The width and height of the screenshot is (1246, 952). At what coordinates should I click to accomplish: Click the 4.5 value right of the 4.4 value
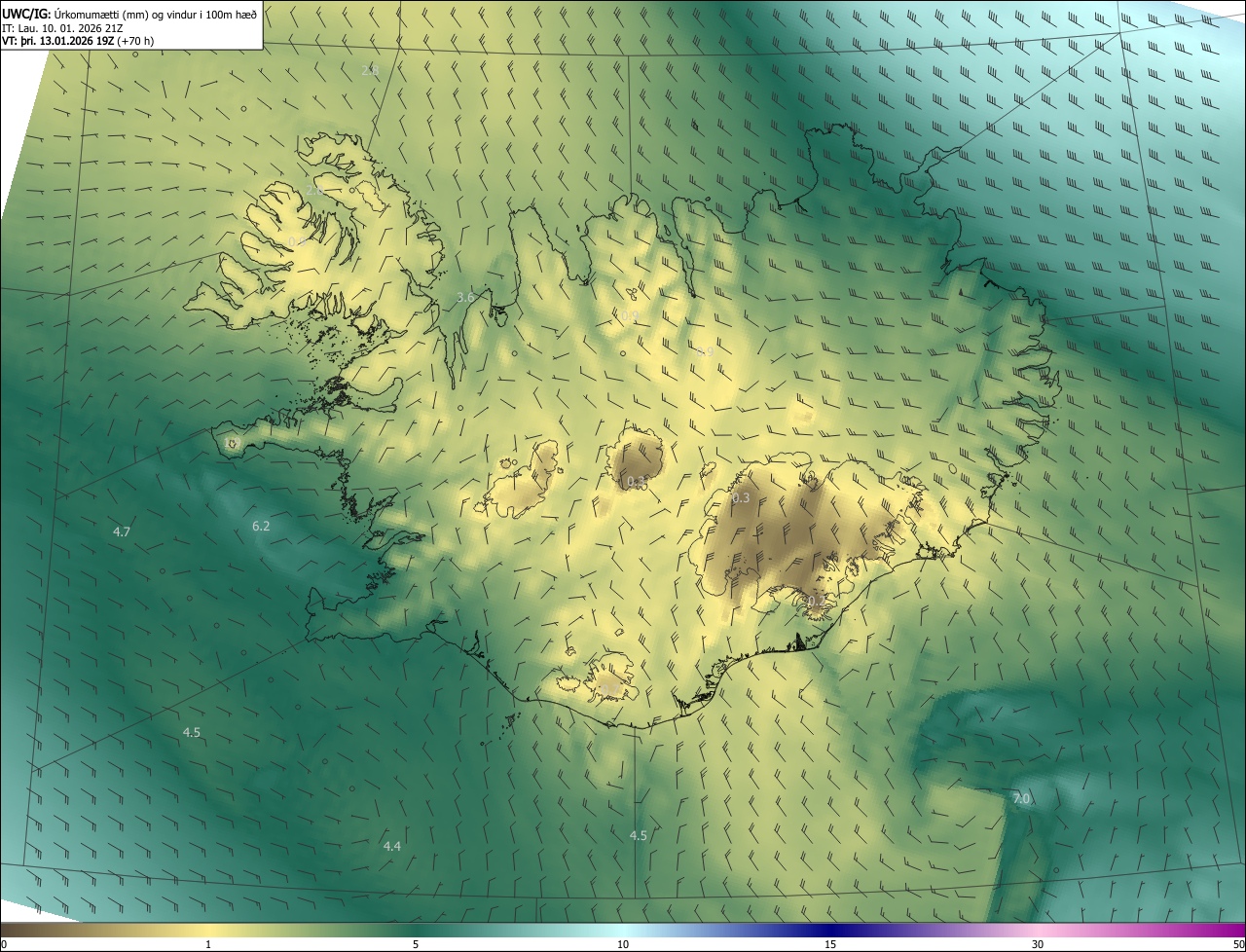[638, 835]
